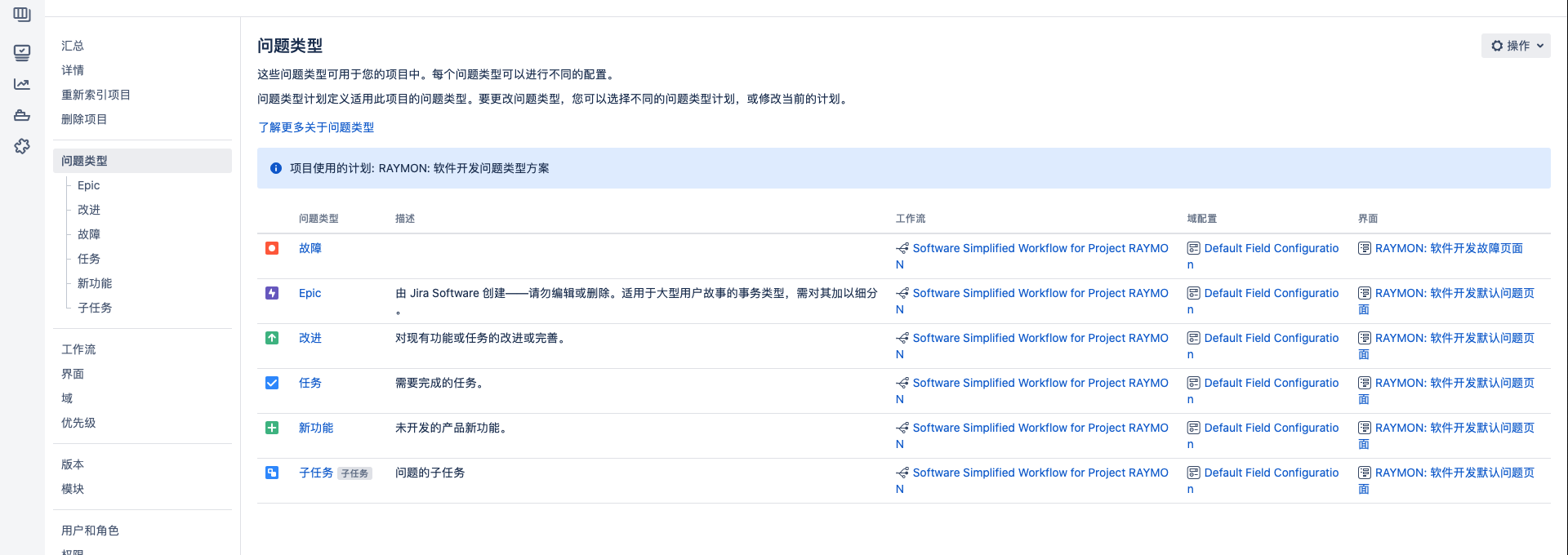Open the workflow link in the 任务 row
Viewport: 1568px width, 555px height.
coord(1032,391)
